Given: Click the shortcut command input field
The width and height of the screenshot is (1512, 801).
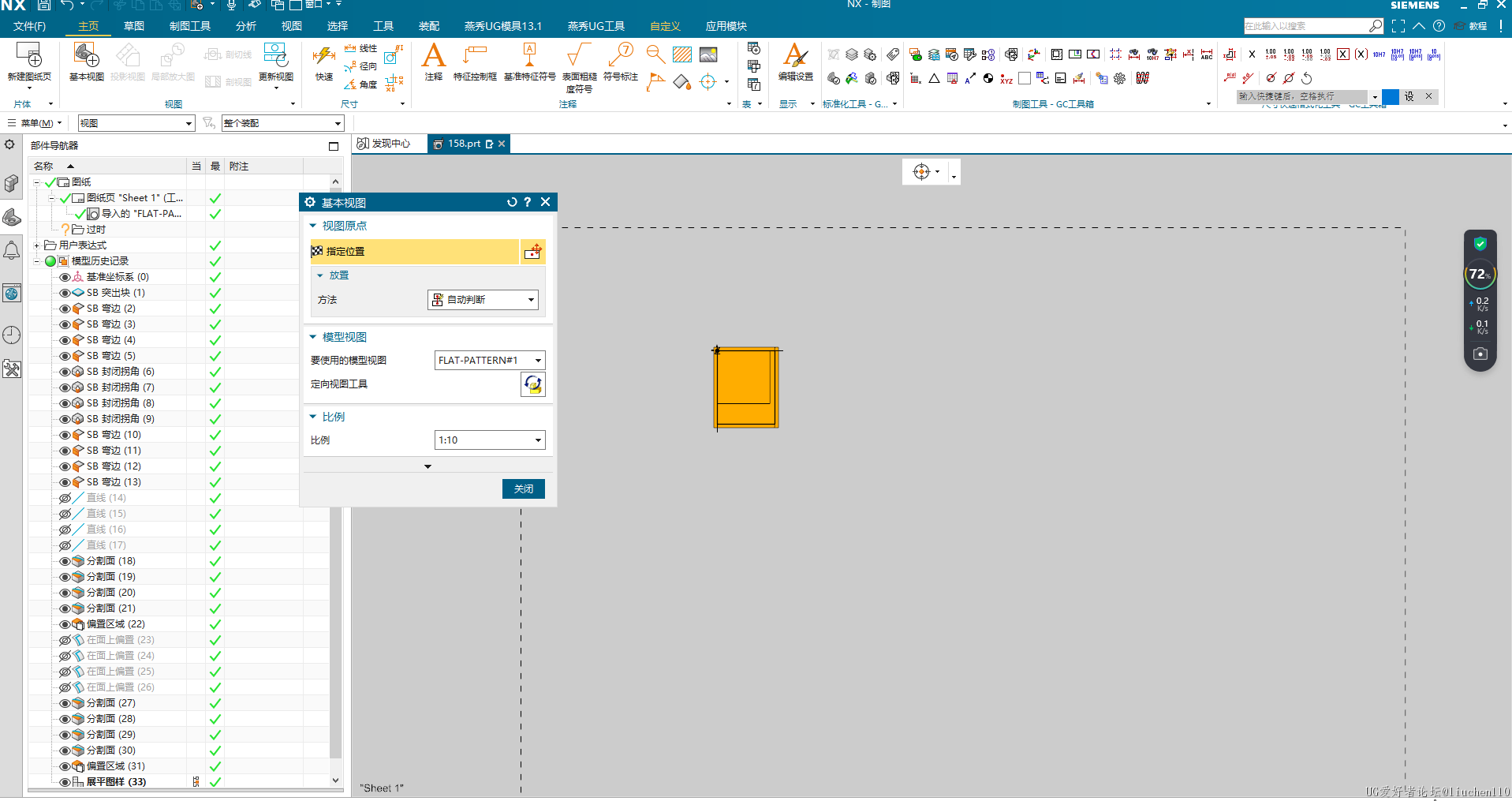Looking at the screenshot, I should 1303,96.
